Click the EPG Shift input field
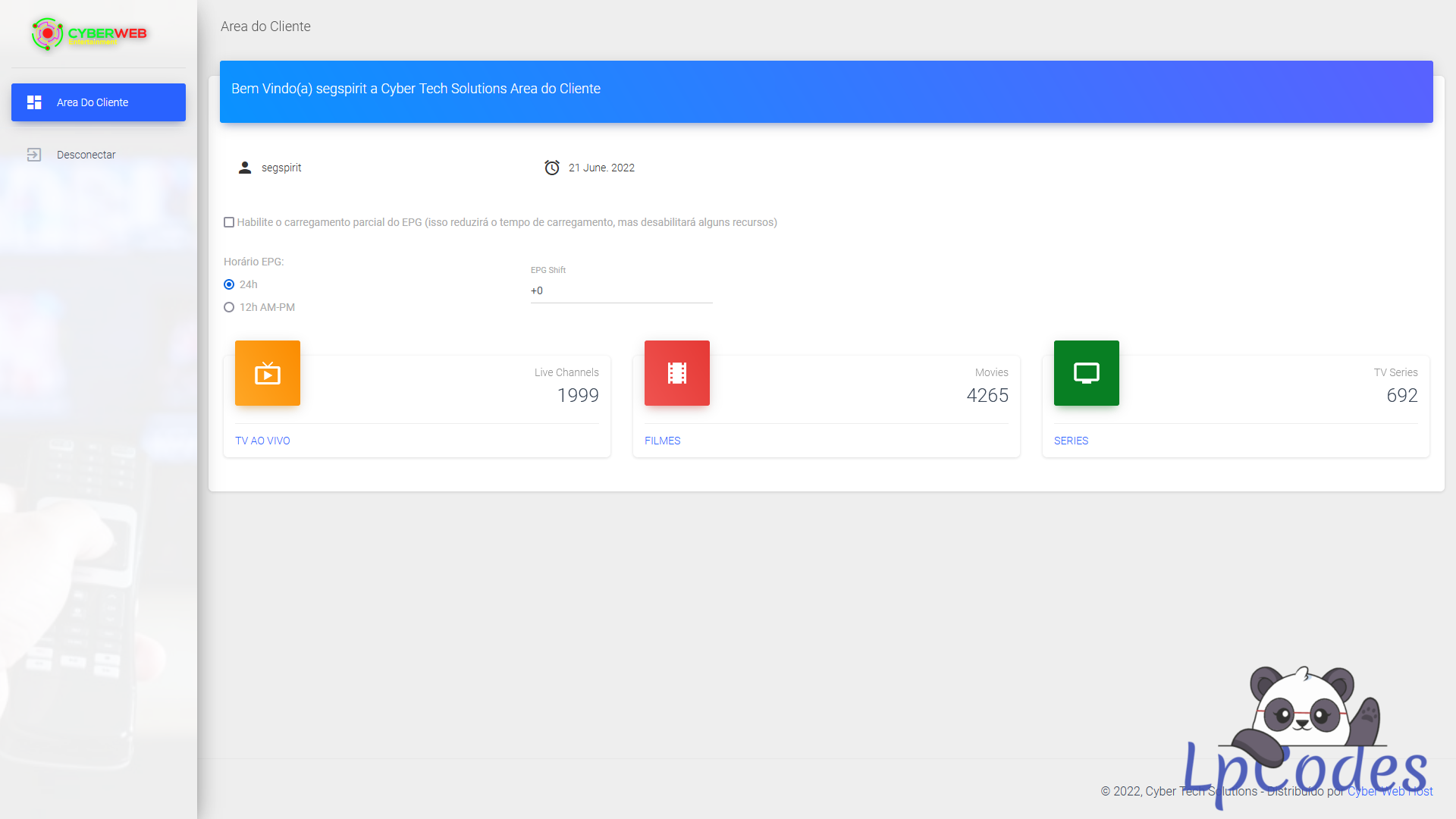Viewport: 1456px width, 819px height. pyautogui.click(x=621, y=291)
